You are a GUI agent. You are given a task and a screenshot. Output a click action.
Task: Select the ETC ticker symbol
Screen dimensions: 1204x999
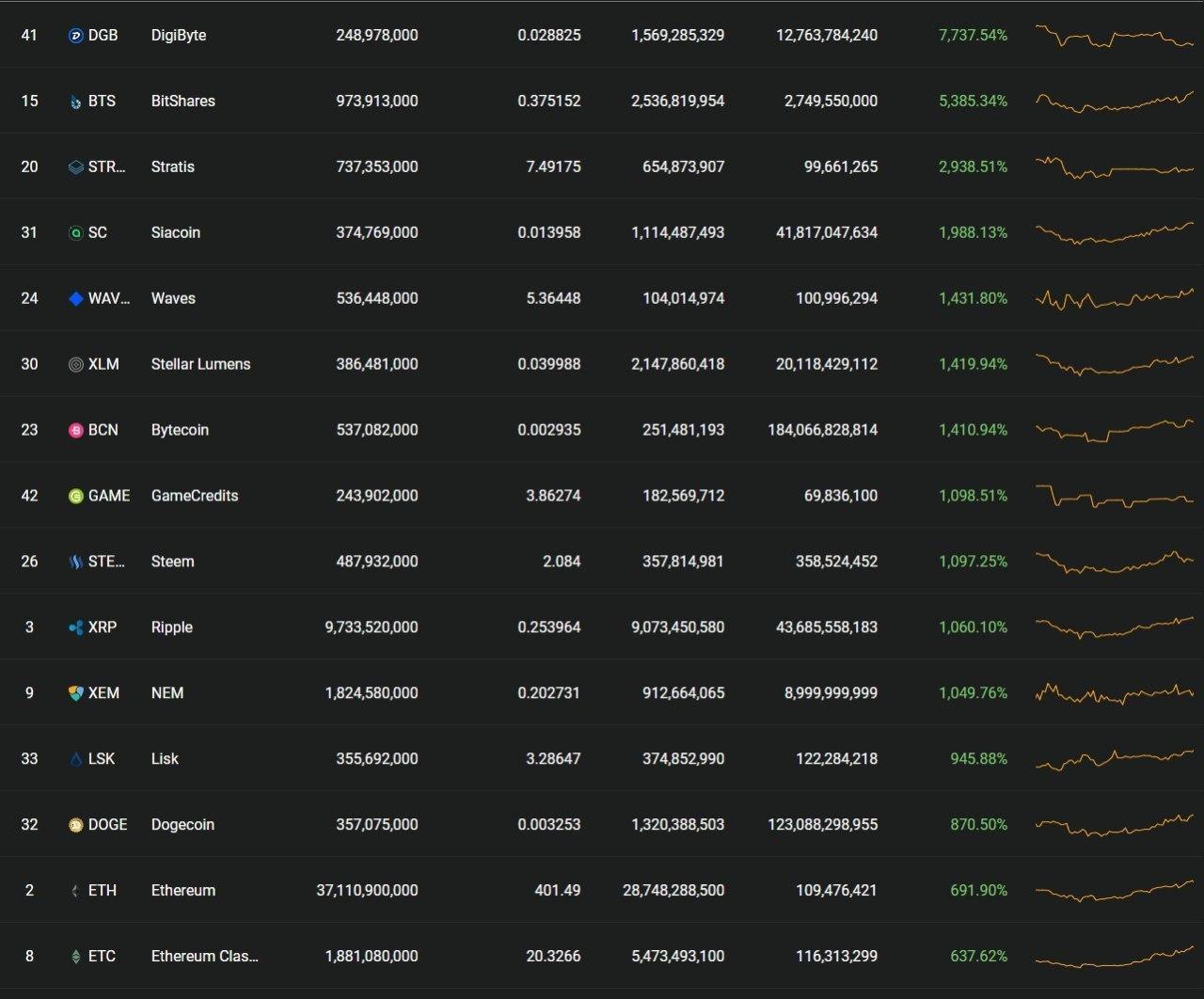(103, 956)
